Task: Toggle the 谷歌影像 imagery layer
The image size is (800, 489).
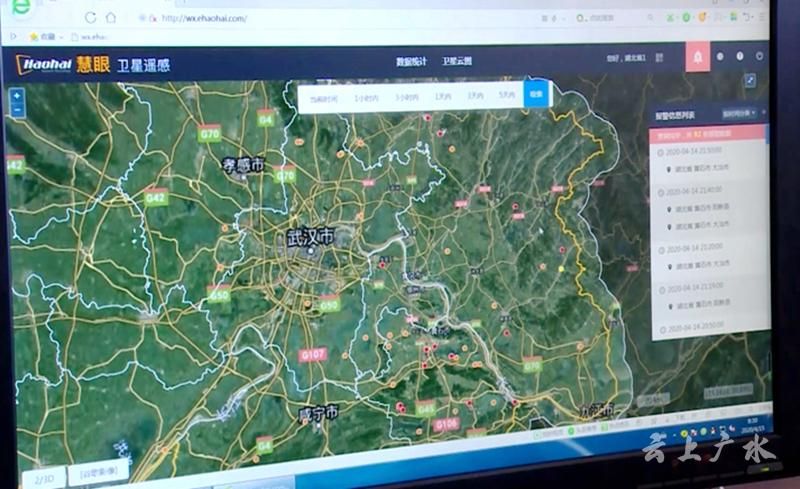Action: coord(98,474)
